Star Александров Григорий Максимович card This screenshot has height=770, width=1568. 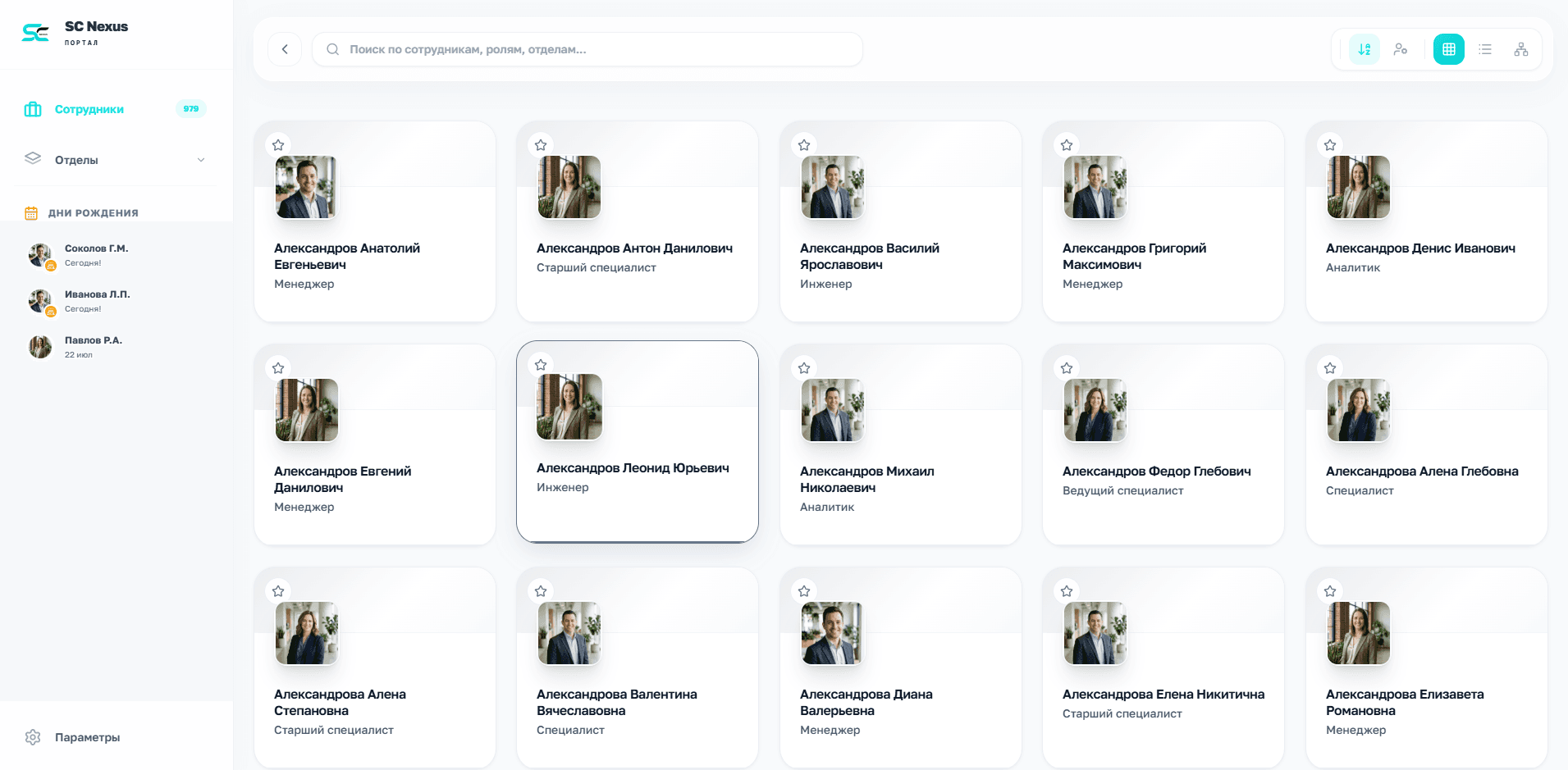(x=1067, y=145)
